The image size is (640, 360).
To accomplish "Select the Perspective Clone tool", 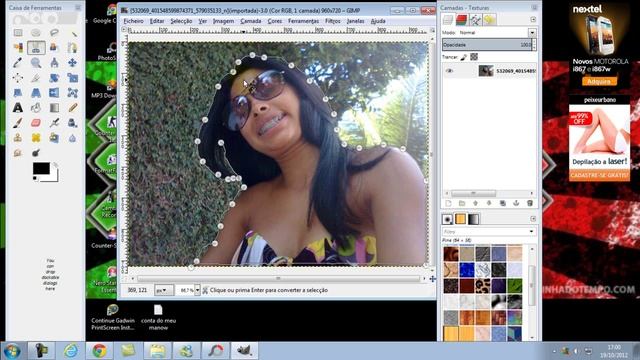I will pos(54,138).
